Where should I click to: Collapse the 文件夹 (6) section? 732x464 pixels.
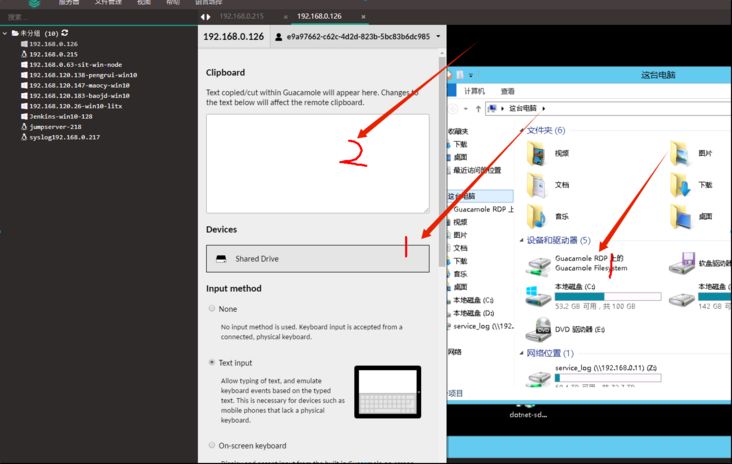pyautogui.click(x=521, y=131)
